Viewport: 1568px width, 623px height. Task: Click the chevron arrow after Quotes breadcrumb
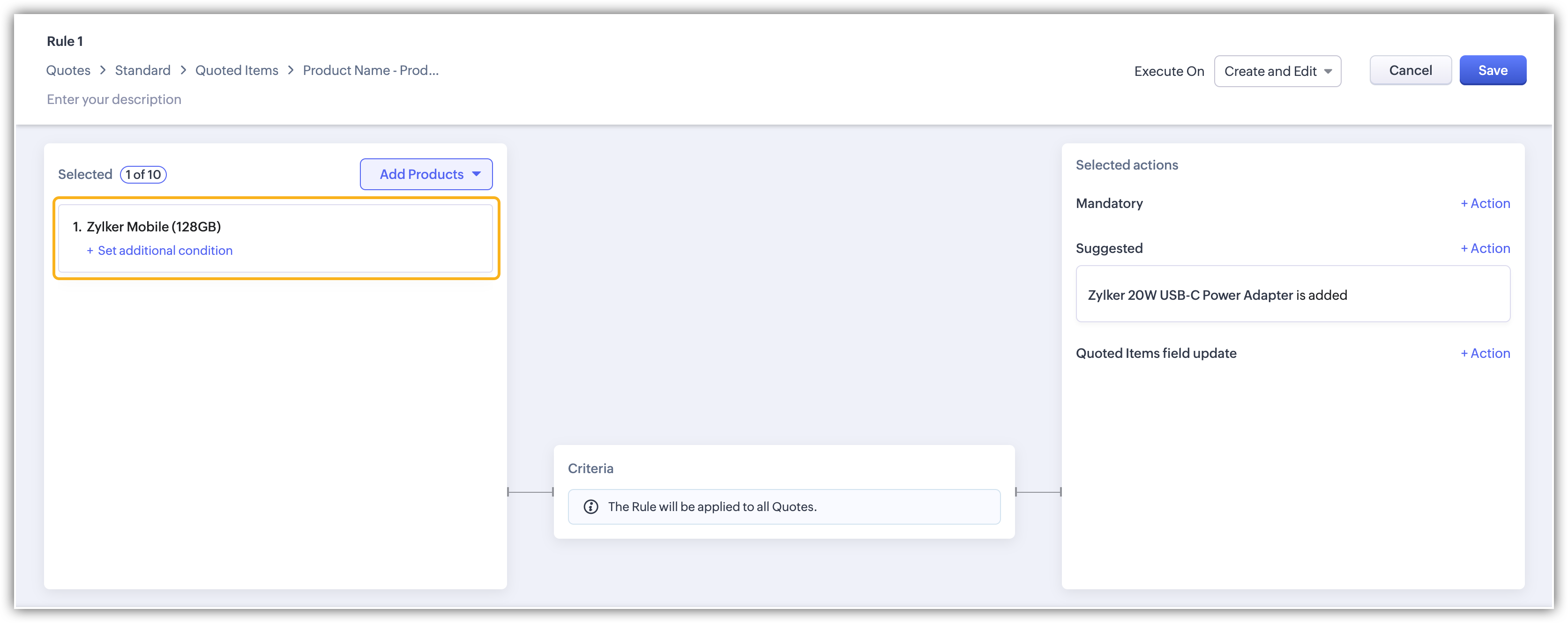(103, 71)
